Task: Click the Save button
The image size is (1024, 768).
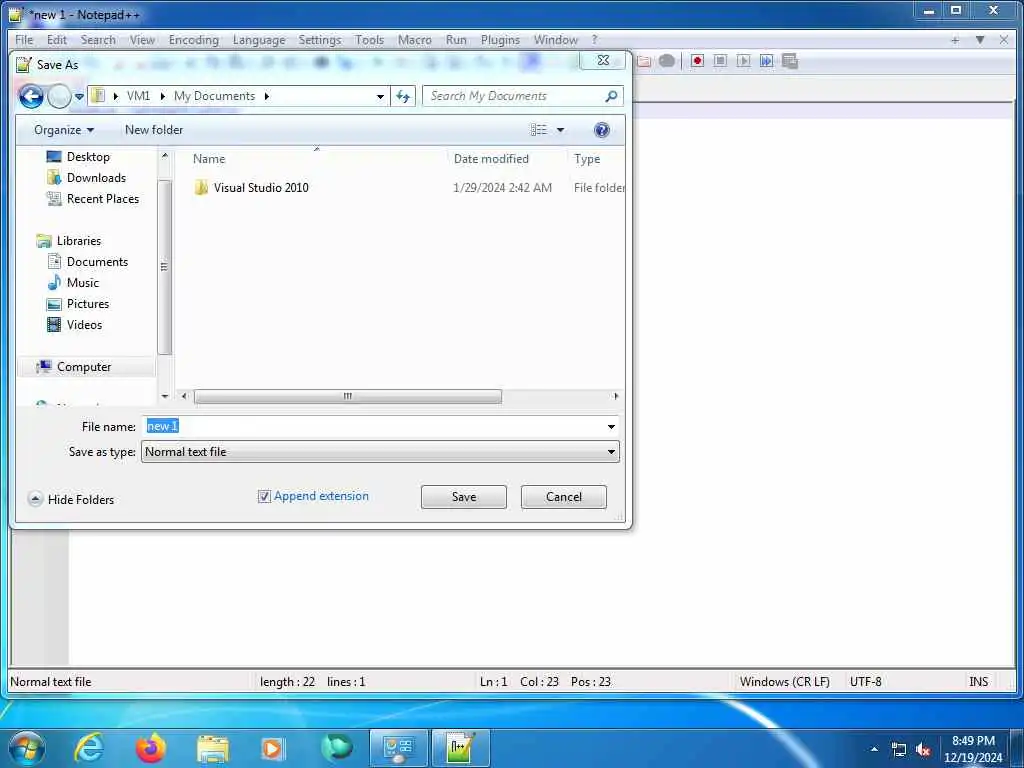Action: [464, 497]
